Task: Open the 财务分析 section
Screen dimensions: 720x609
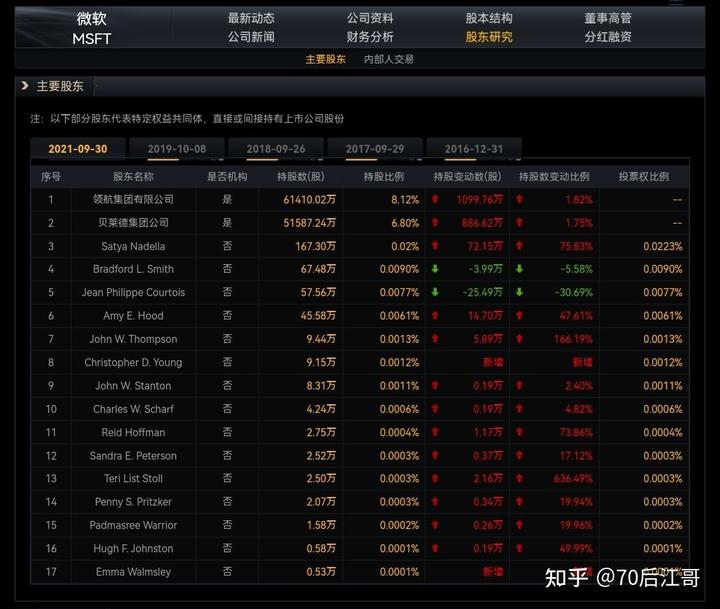Action: pos(370,37)
